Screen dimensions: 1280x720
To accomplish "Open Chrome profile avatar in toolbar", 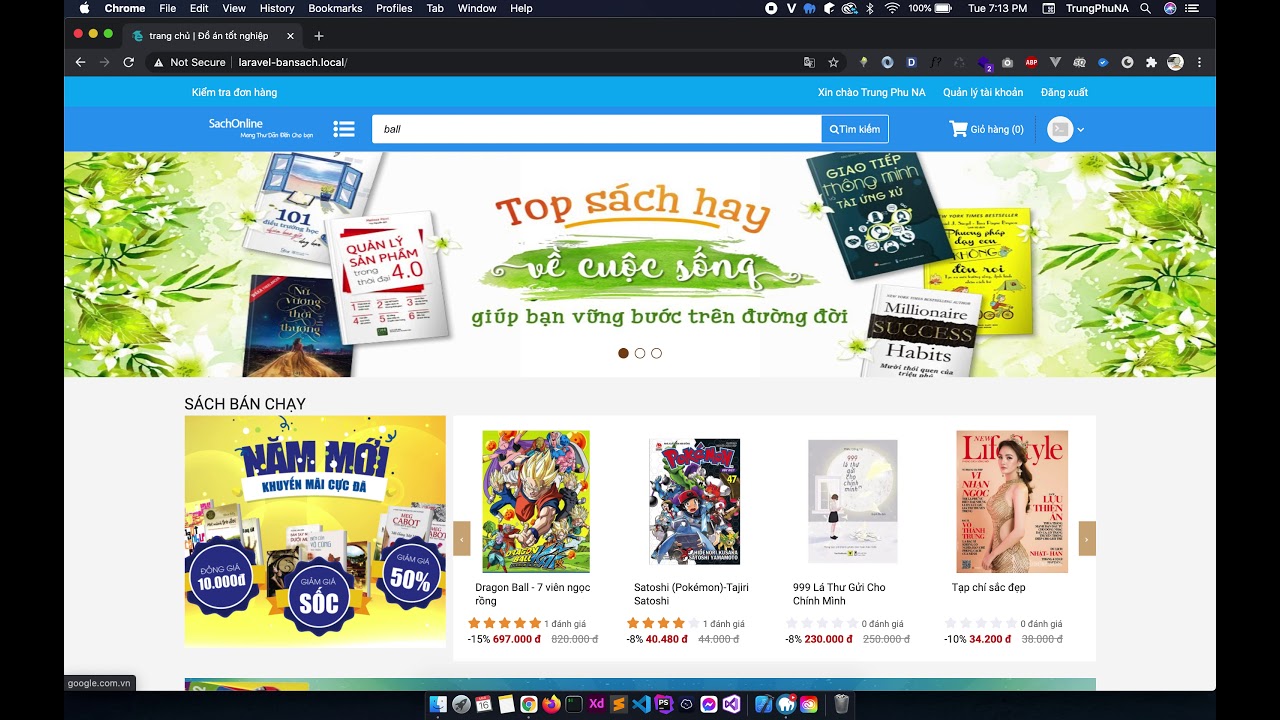I will click(1175, 62).
